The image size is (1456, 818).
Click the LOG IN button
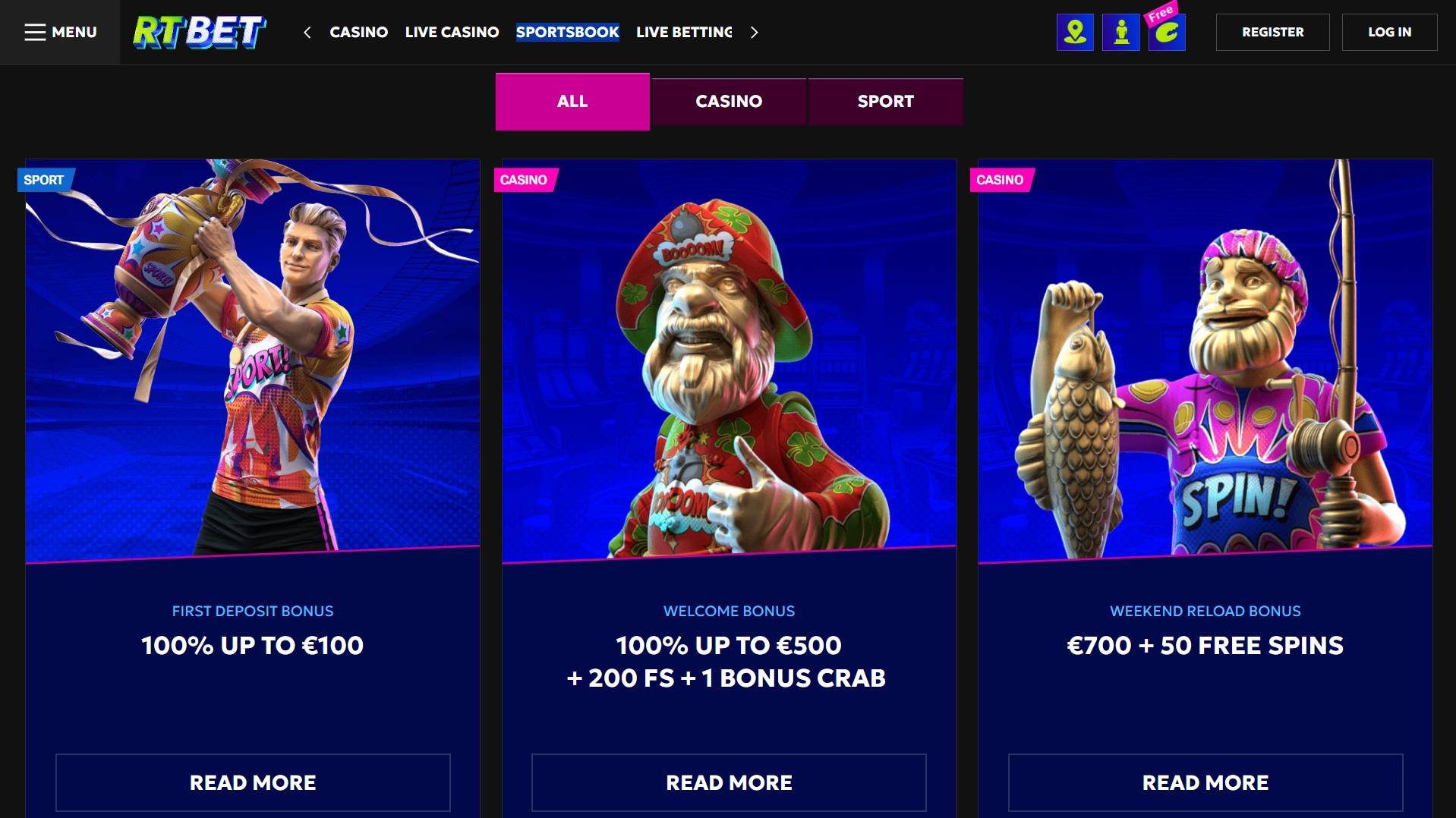point(1389,32)
